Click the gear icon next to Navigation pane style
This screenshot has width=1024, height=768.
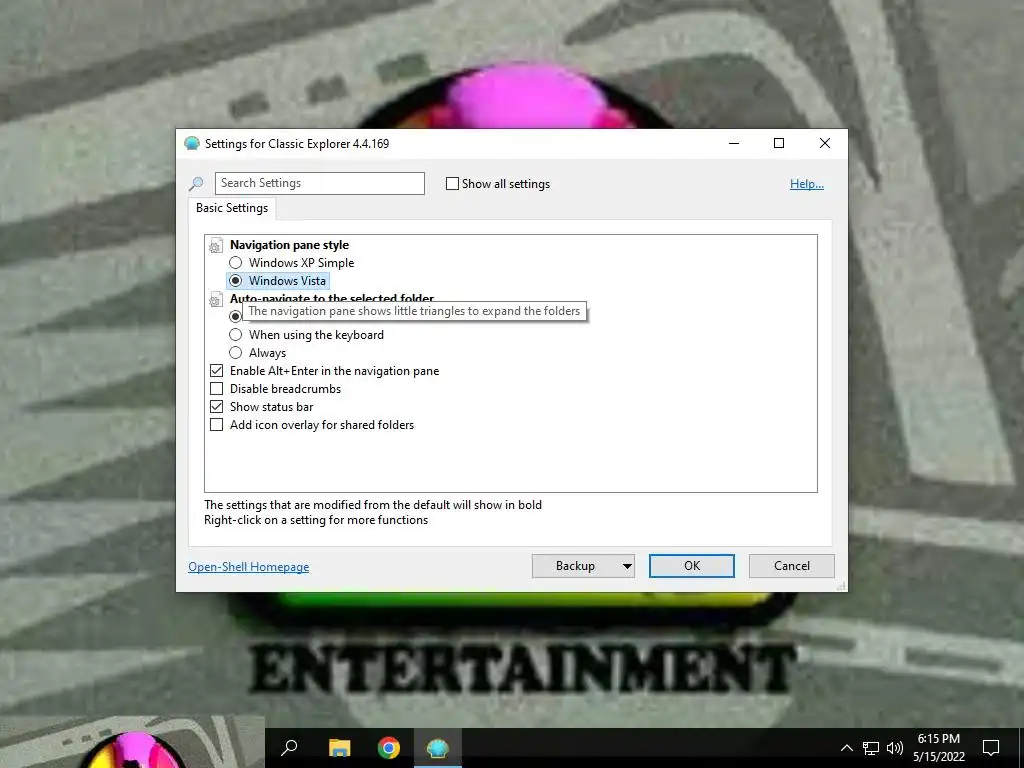(x=215, y=246)
